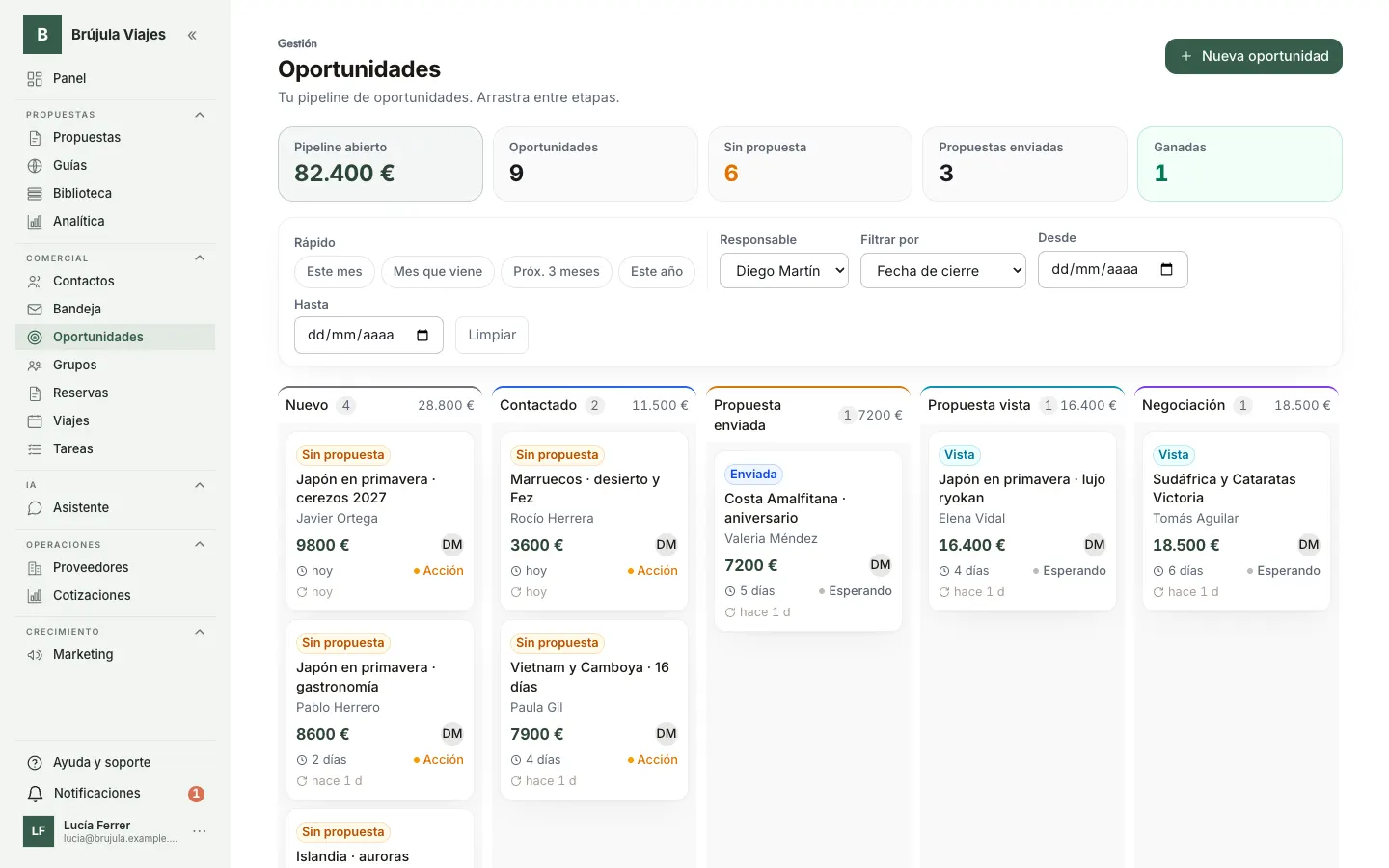Screen dimensions: 1389x868
Task: Apply the Próx. 3 meses quick filter
Action: point(557,272)
